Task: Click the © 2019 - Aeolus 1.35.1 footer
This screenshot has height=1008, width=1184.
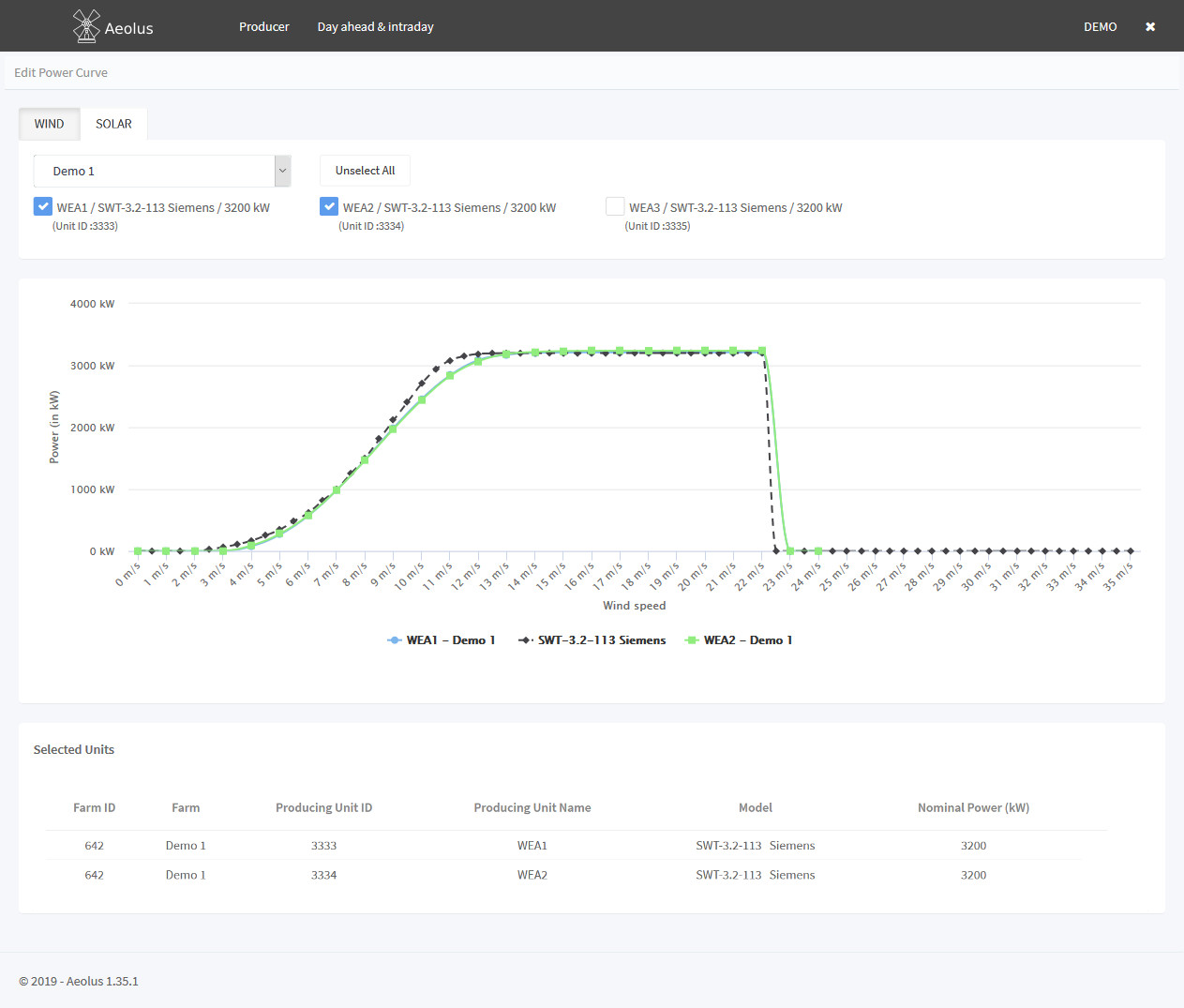Action: pyautogui.click(x=79, y=981)
